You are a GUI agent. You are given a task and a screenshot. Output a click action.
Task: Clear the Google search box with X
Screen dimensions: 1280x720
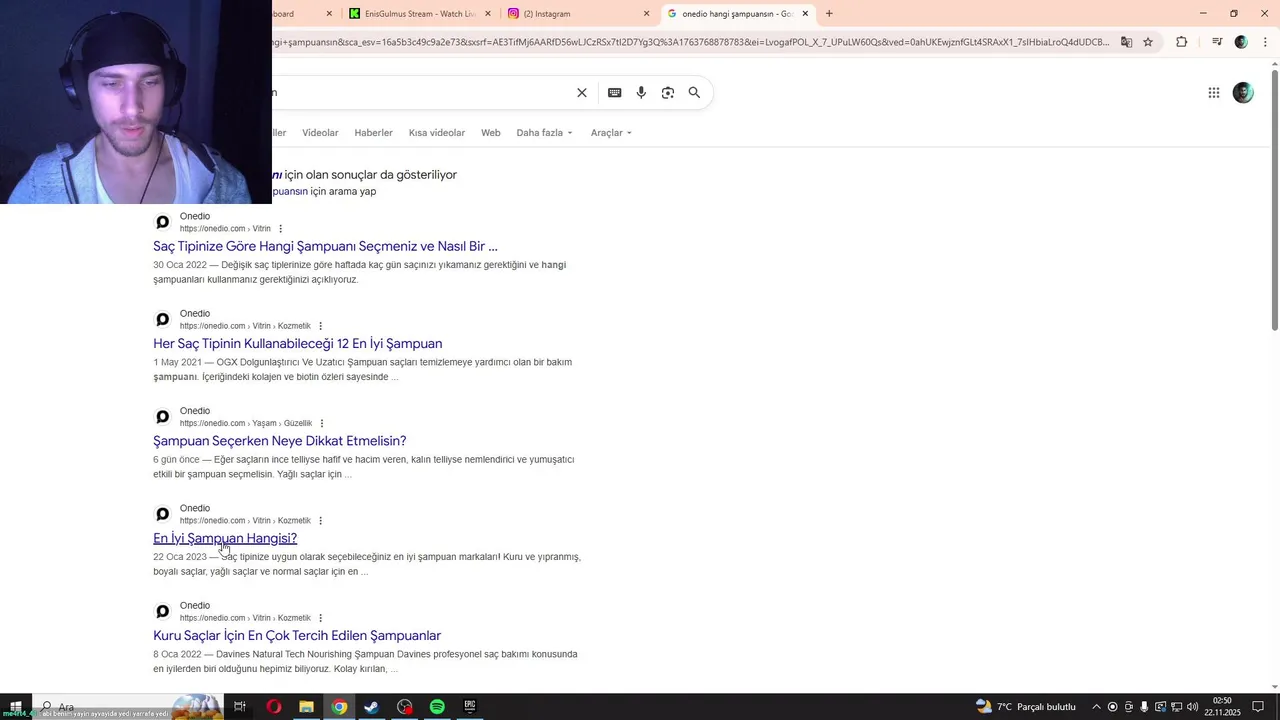tap(582, 93)
